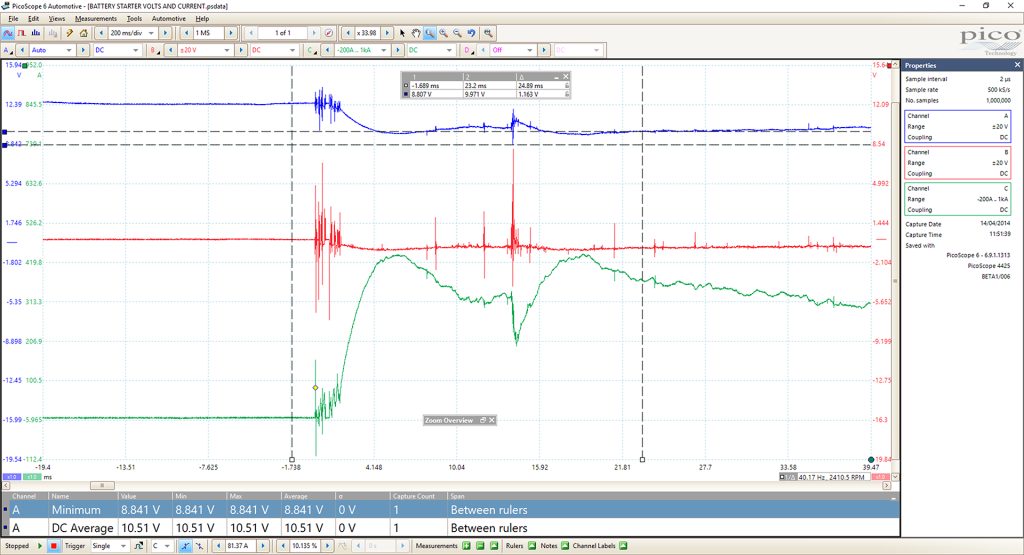This screenshot has width=1024, height=555.
Task: Click the Rulers green icon
Action: click(x=532, y=546)
